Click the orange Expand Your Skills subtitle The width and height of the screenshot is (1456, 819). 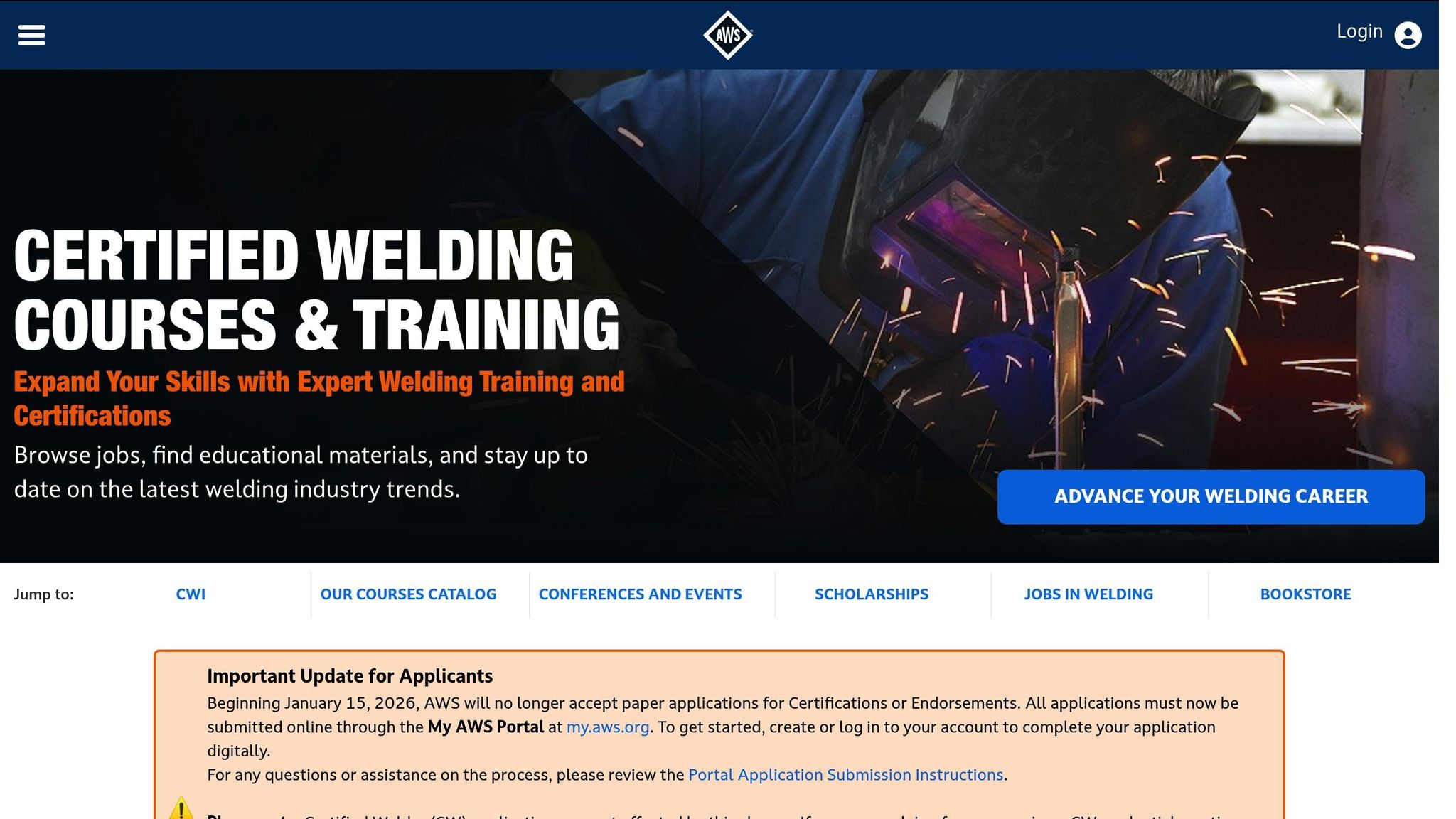tap(318, 399)
